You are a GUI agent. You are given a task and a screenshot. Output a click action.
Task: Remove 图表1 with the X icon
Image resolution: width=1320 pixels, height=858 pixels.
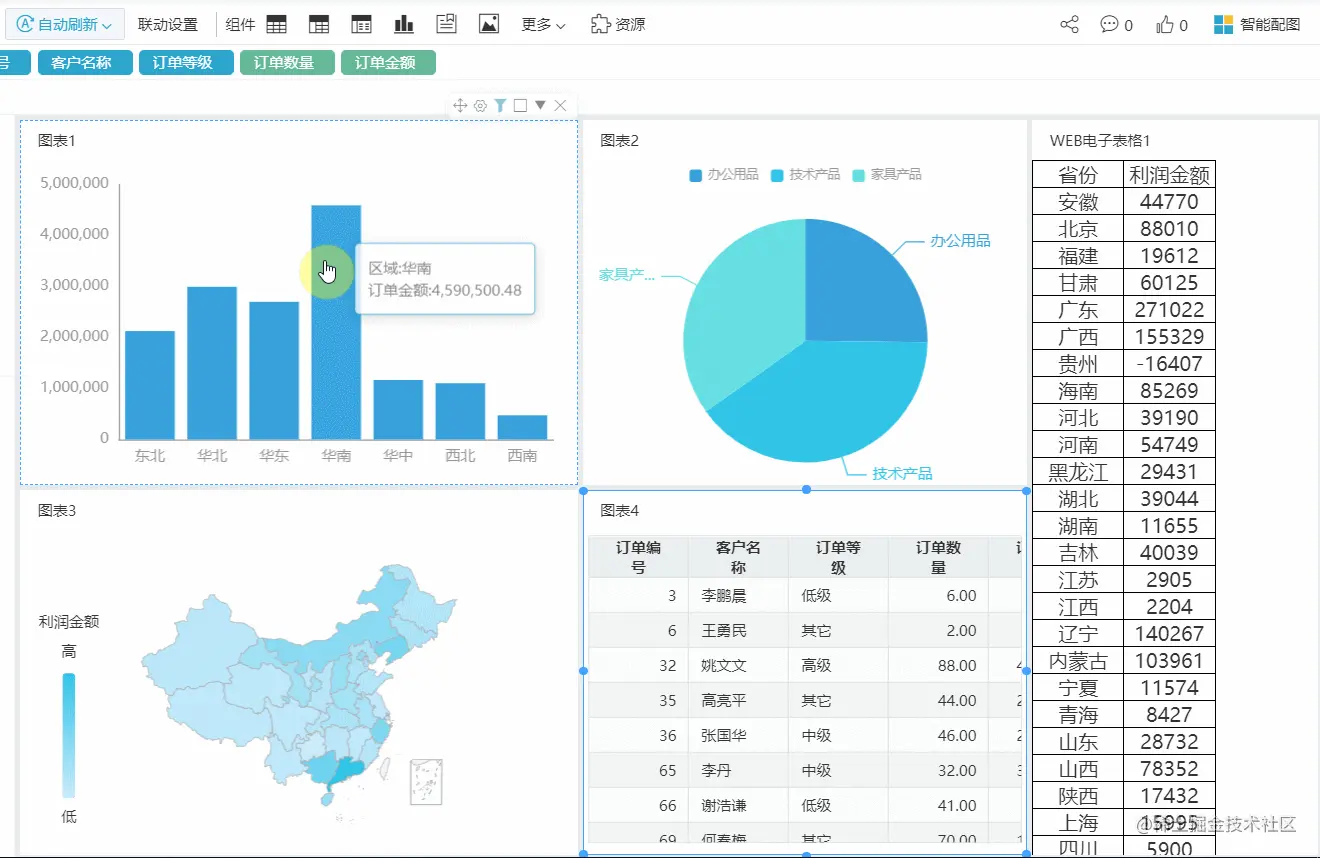[560, 105]
